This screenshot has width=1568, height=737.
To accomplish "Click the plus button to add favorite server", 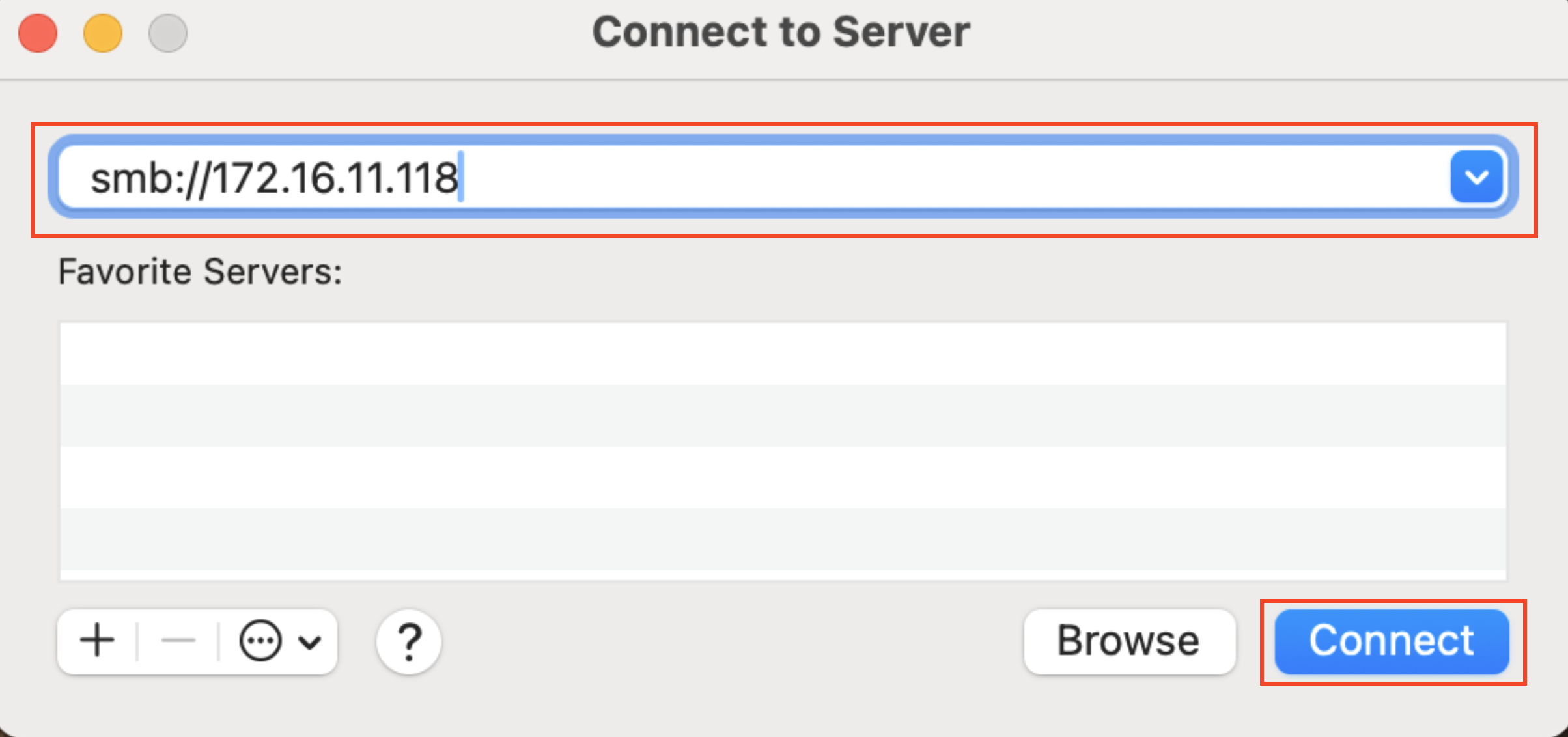I will point(97,641).
